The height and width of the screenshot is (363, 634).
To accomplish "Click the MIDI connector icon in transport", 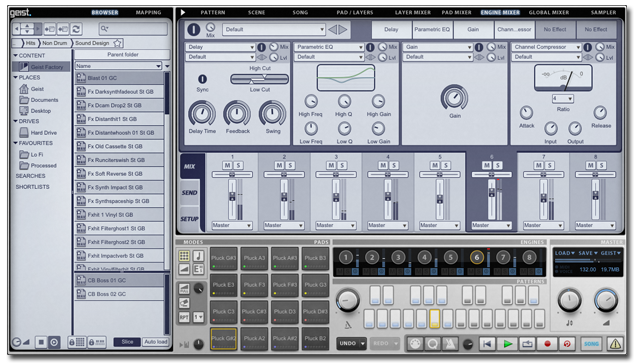I will [x=415, y=344].
